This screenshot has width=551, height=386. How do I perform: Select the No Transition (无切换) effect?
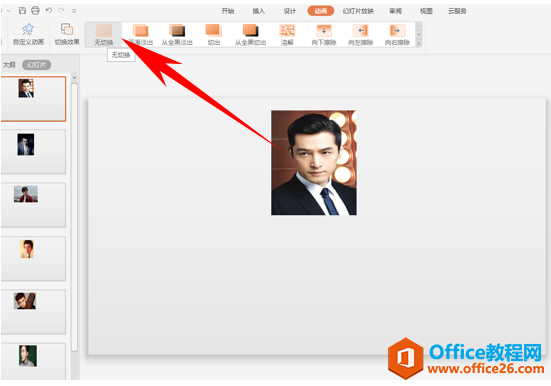104,35
